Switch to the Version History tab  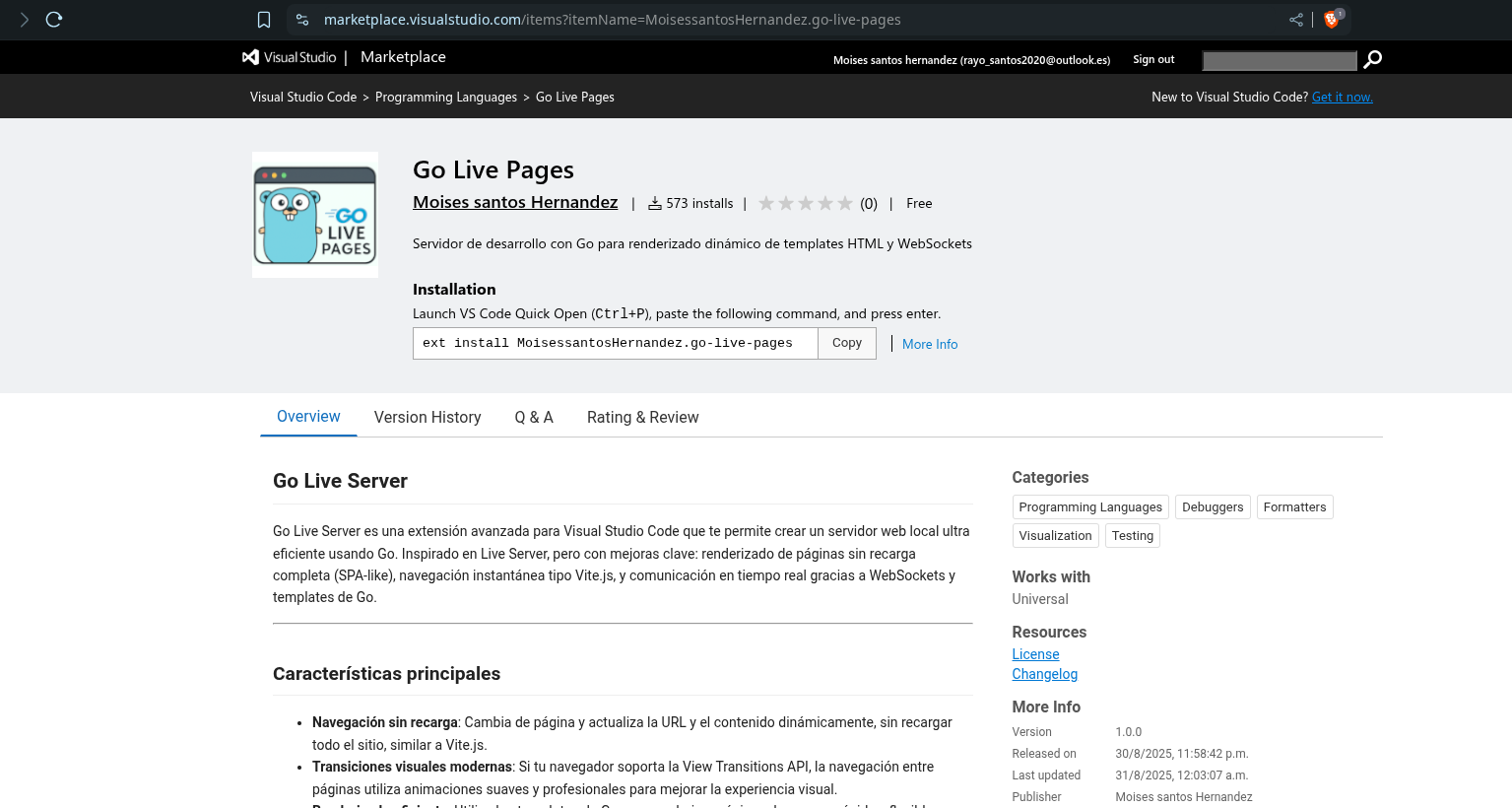[427, 417]
